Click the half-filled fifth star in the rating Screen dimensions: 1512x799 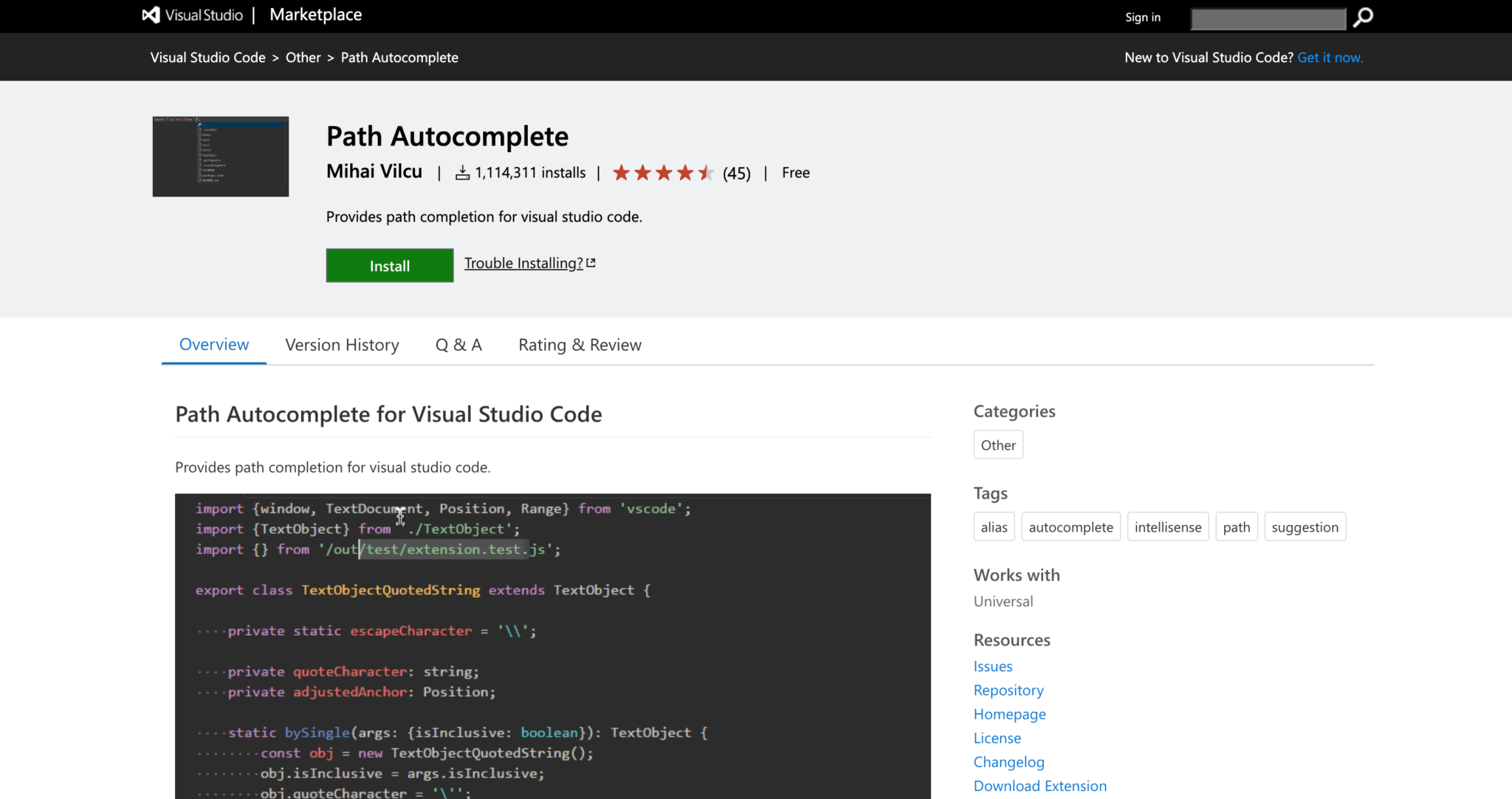(x=704, y=172)
